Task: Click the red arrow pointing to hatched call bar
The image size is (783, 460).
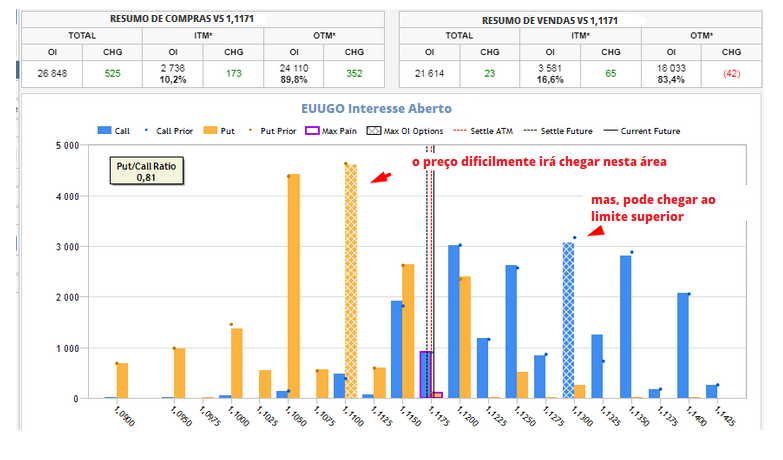Action: click(595, 231)
